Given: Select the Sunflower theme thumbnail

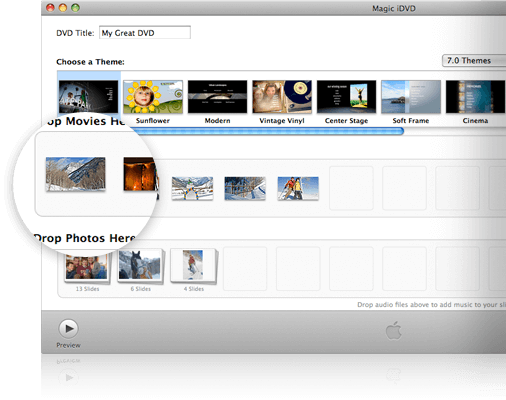Looking at the screenshot, I should pyautogui.click(x=153, y=97).
